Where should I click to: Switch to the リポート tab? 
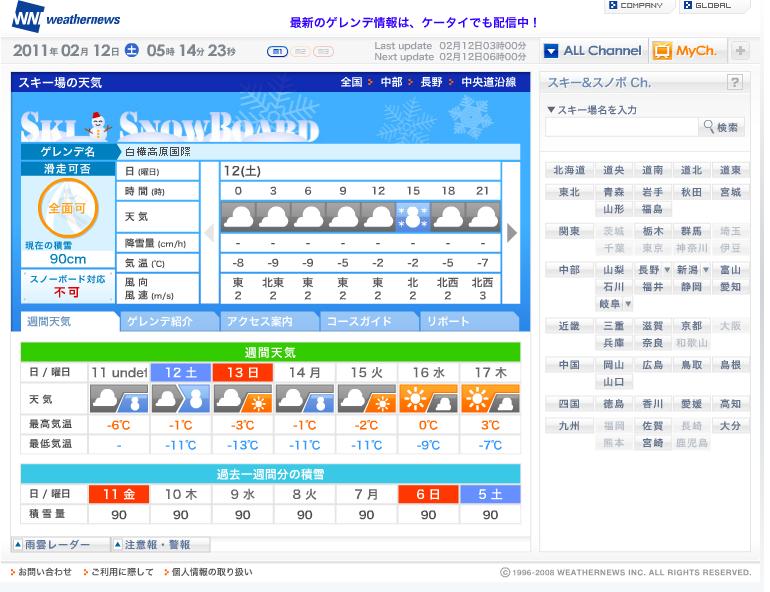click(x=469, y=322)
